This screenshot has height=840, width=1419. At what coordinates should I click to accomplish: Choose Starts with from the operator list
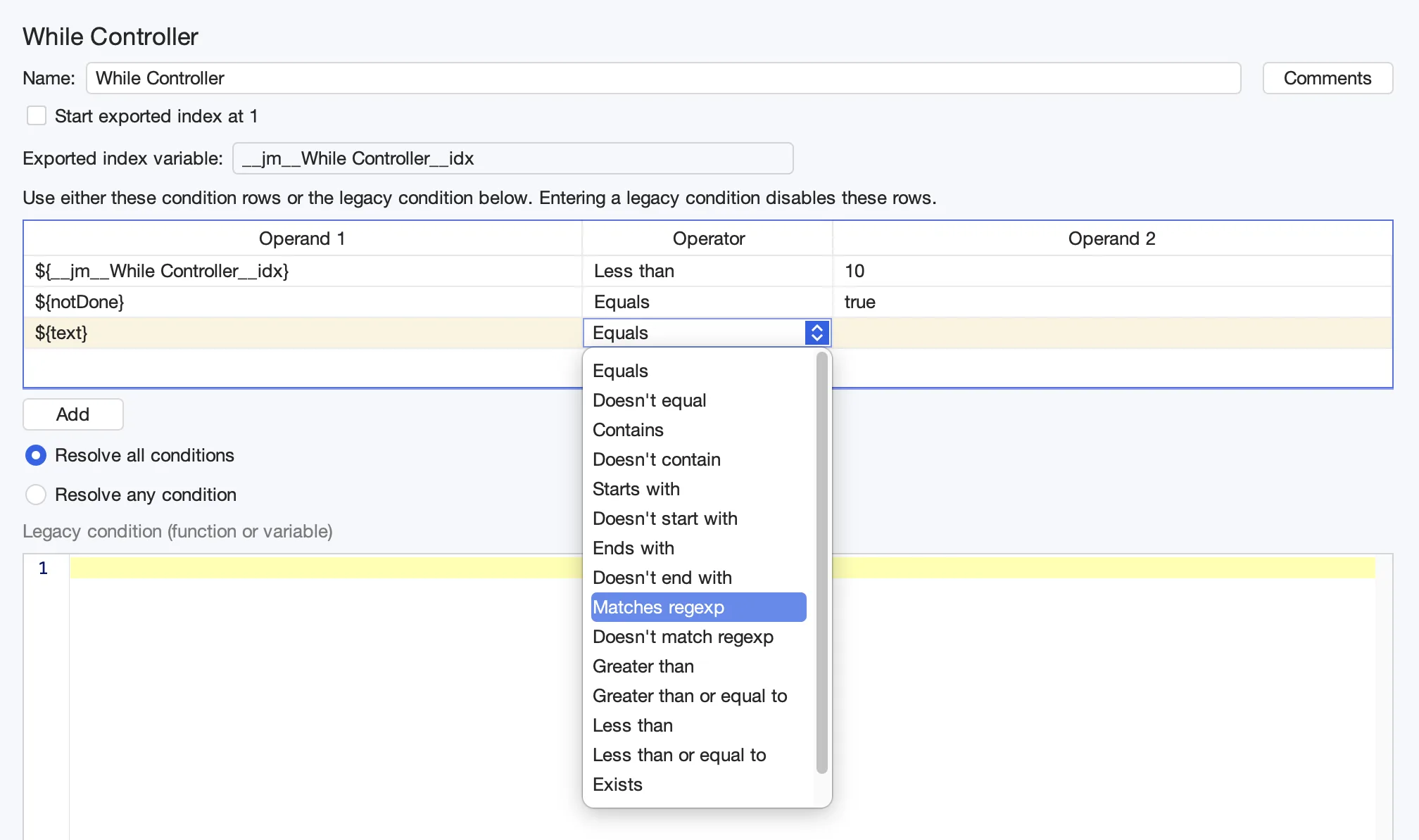698,489
